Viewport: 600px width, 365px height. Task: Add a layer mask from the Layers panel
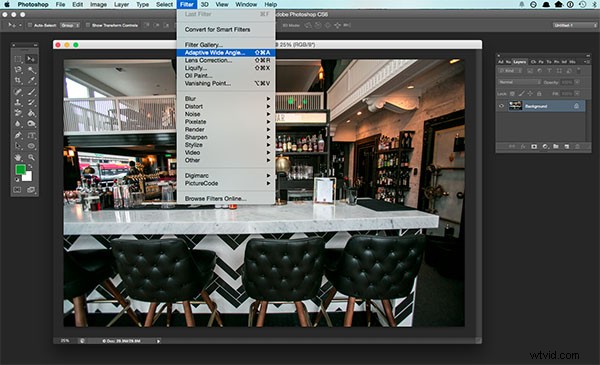coord(534,147)
